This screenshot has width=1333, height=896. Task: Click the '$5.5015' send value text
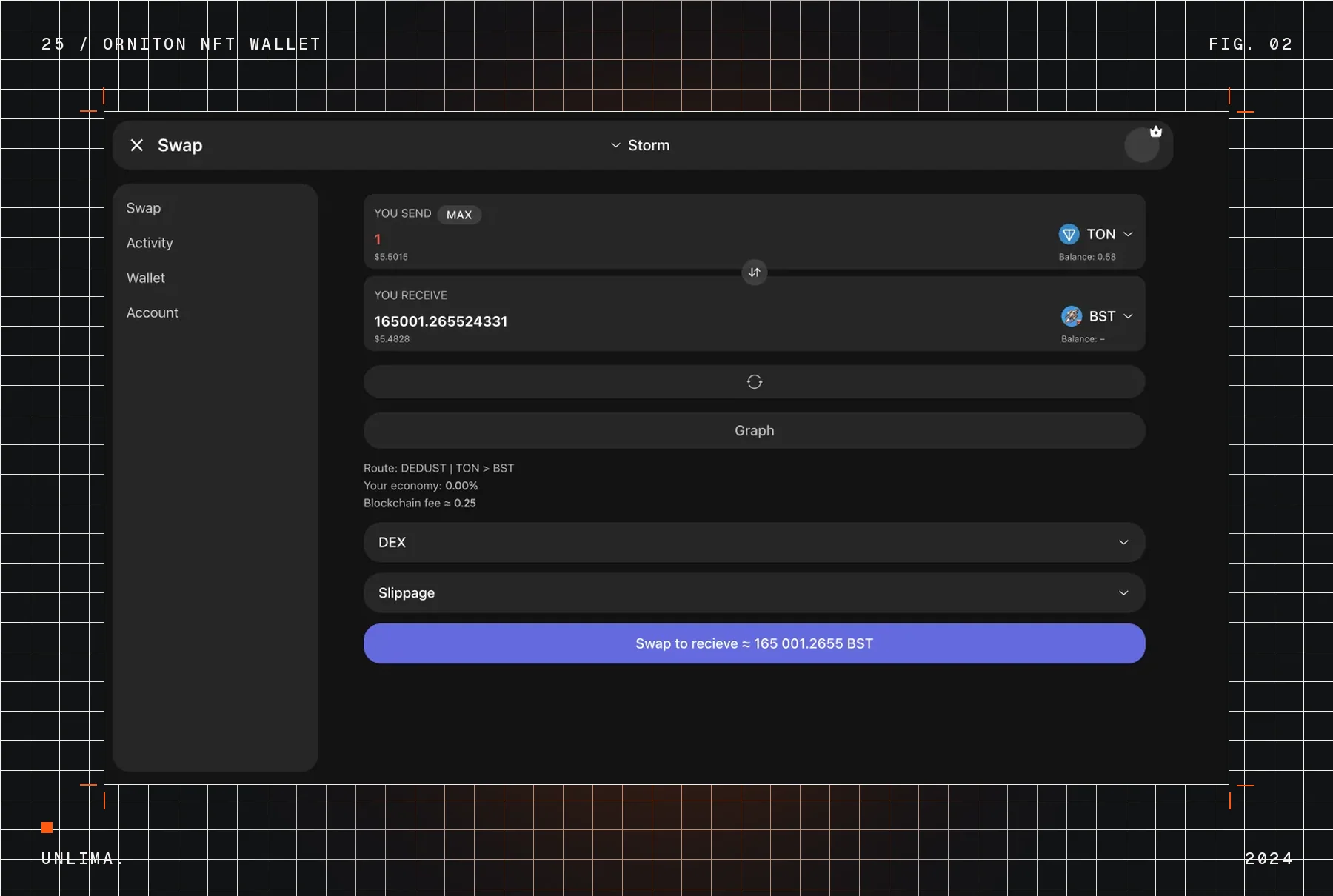click(x=391, y=257)
